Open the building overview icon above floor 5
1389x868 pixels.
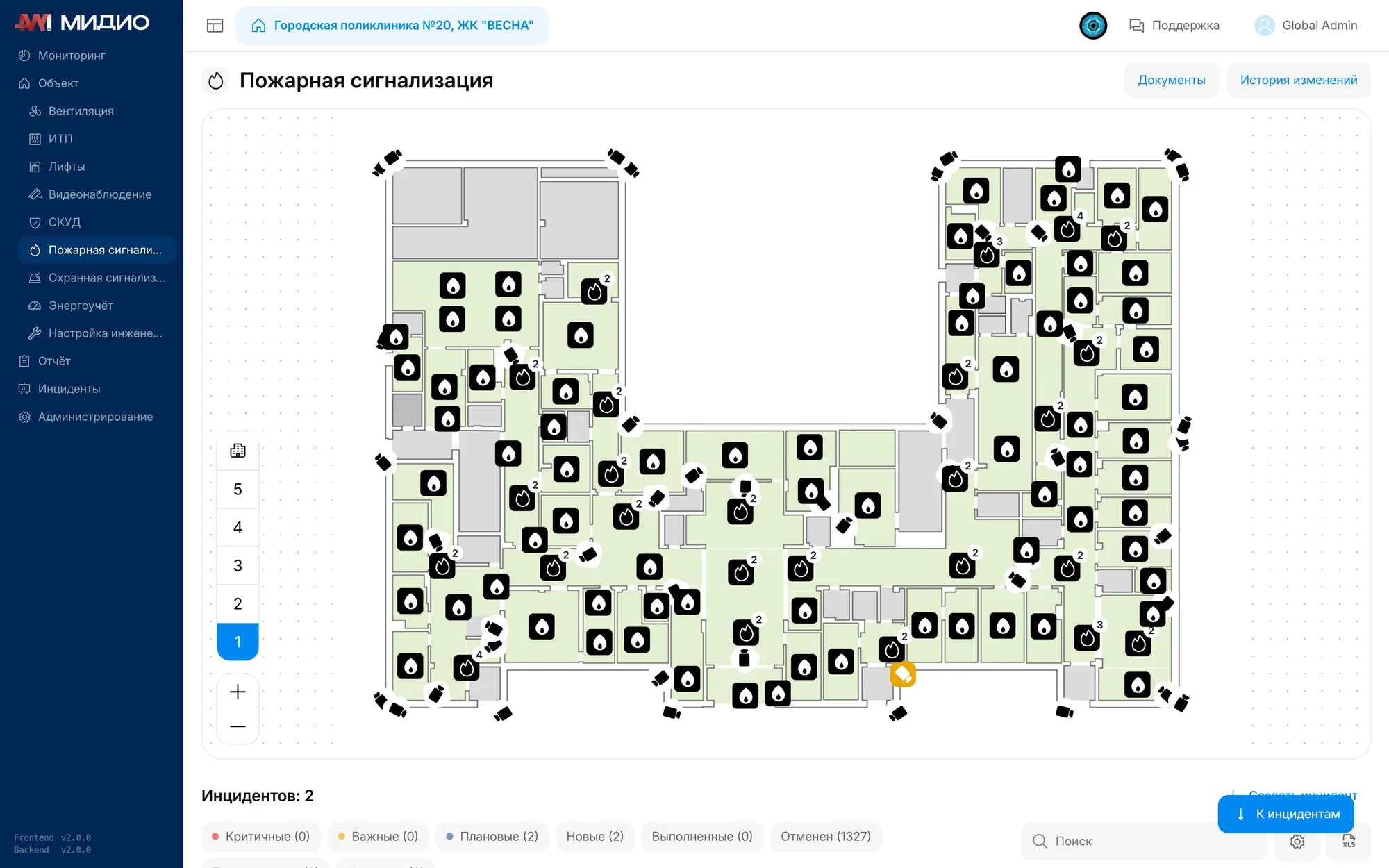[x=238, y=451]
